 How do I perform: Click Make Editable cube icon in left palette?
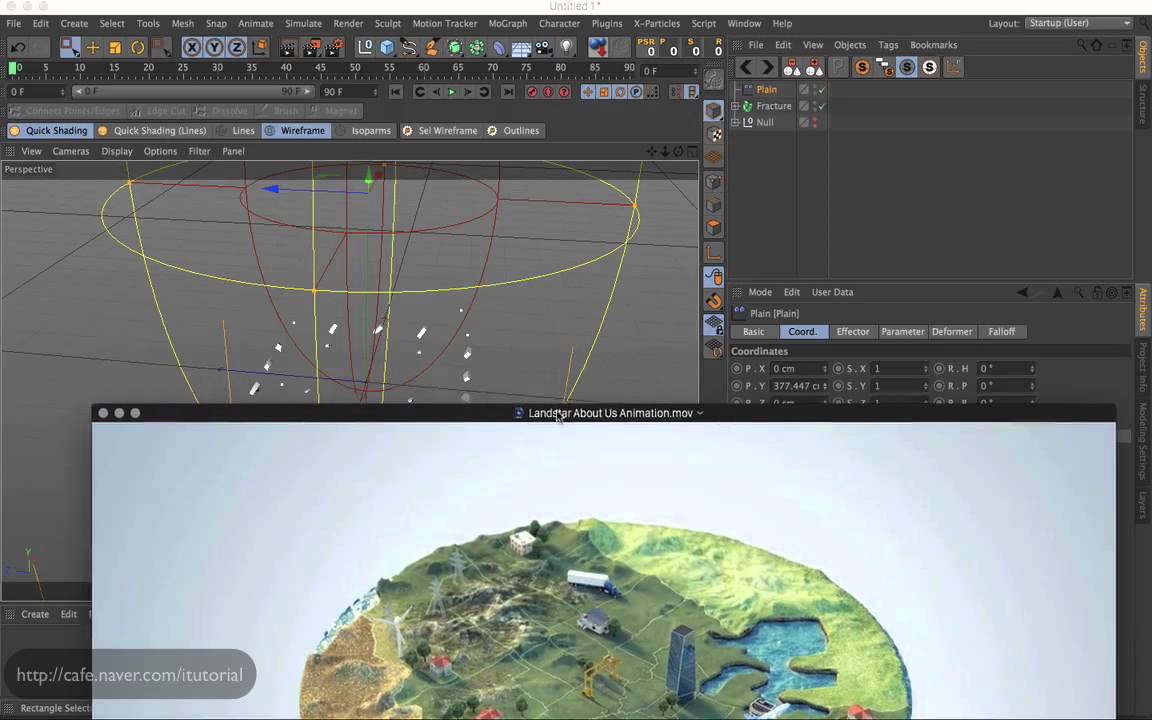point(713,111)
